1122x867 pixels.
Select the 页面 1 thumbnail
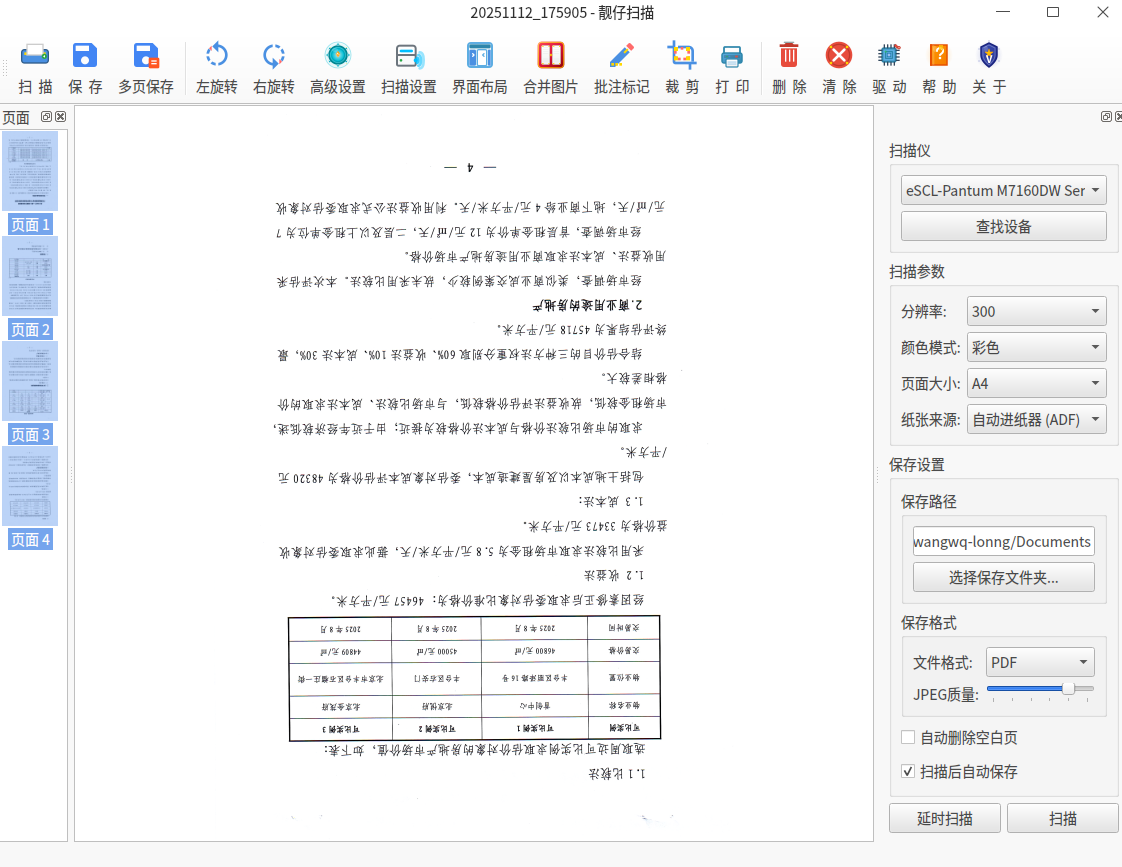point(30,182)
